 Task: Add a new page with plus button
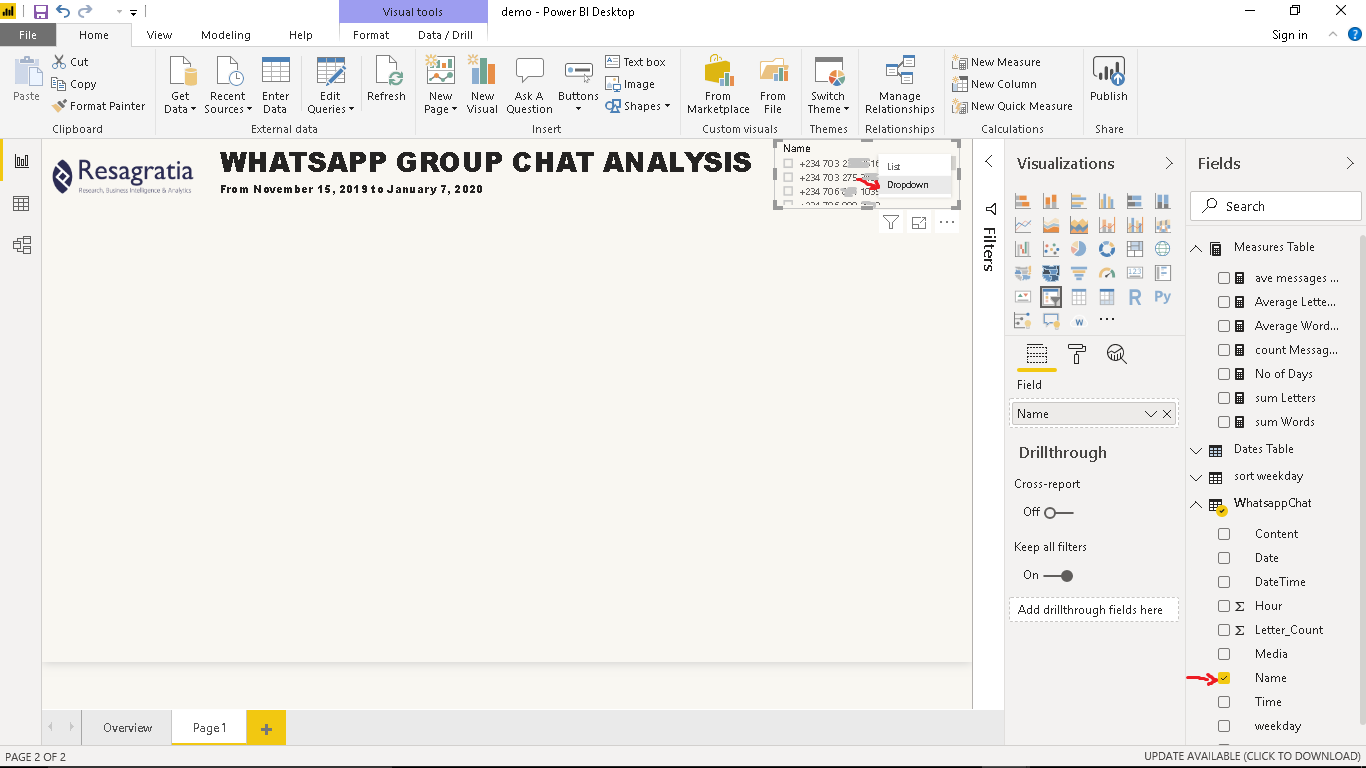pos(266,728)
